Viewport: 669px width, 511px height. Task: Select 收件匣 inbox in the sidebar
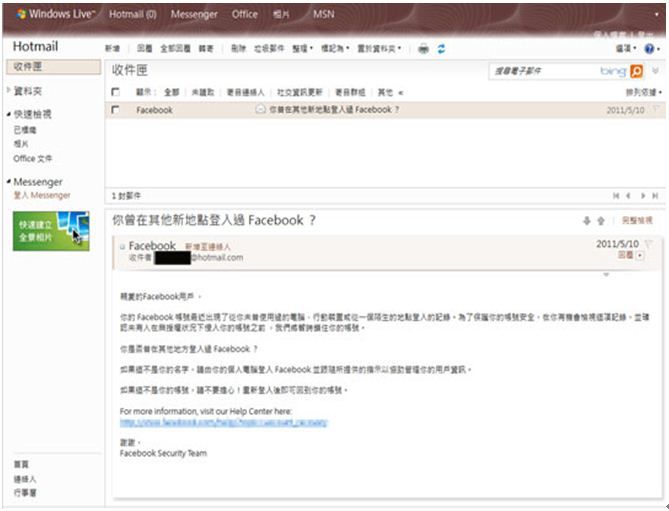click(53, 67)
